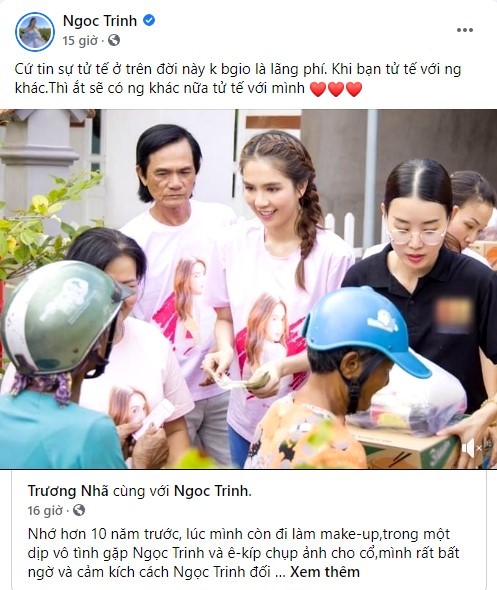Open tagged Ngọc Trinh link in shared post
The height and width of the screenshot is (590, 497).
212,491
